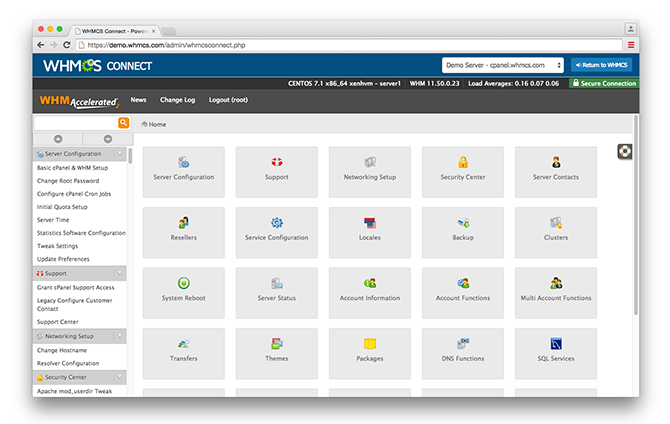Open Tweak Settings sidebar link
The width and height of the screenshot is (670, 424).
coord(57,246)
